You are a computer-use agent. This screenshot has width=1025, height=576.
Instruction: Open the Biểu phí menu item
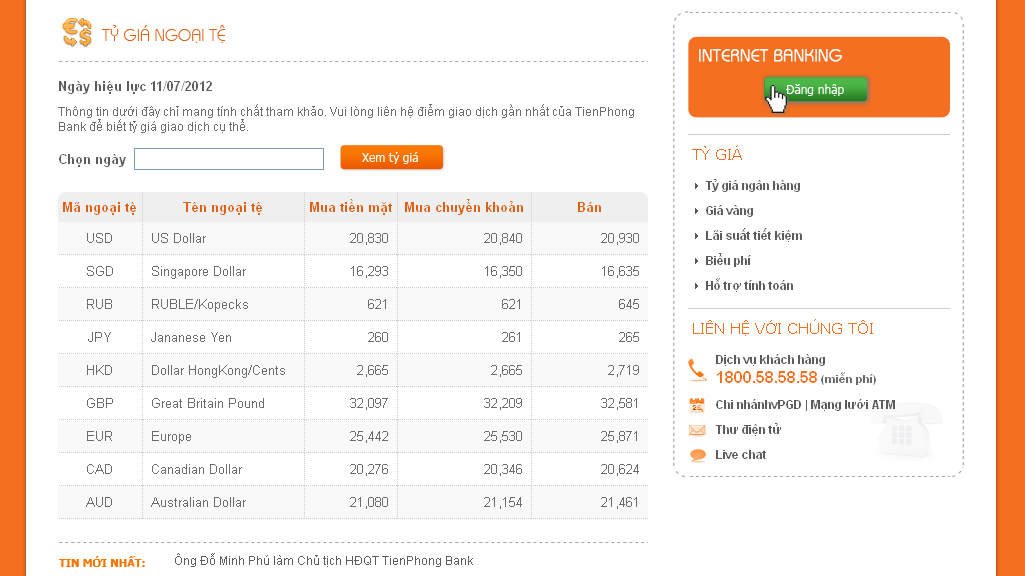point(728,261)
